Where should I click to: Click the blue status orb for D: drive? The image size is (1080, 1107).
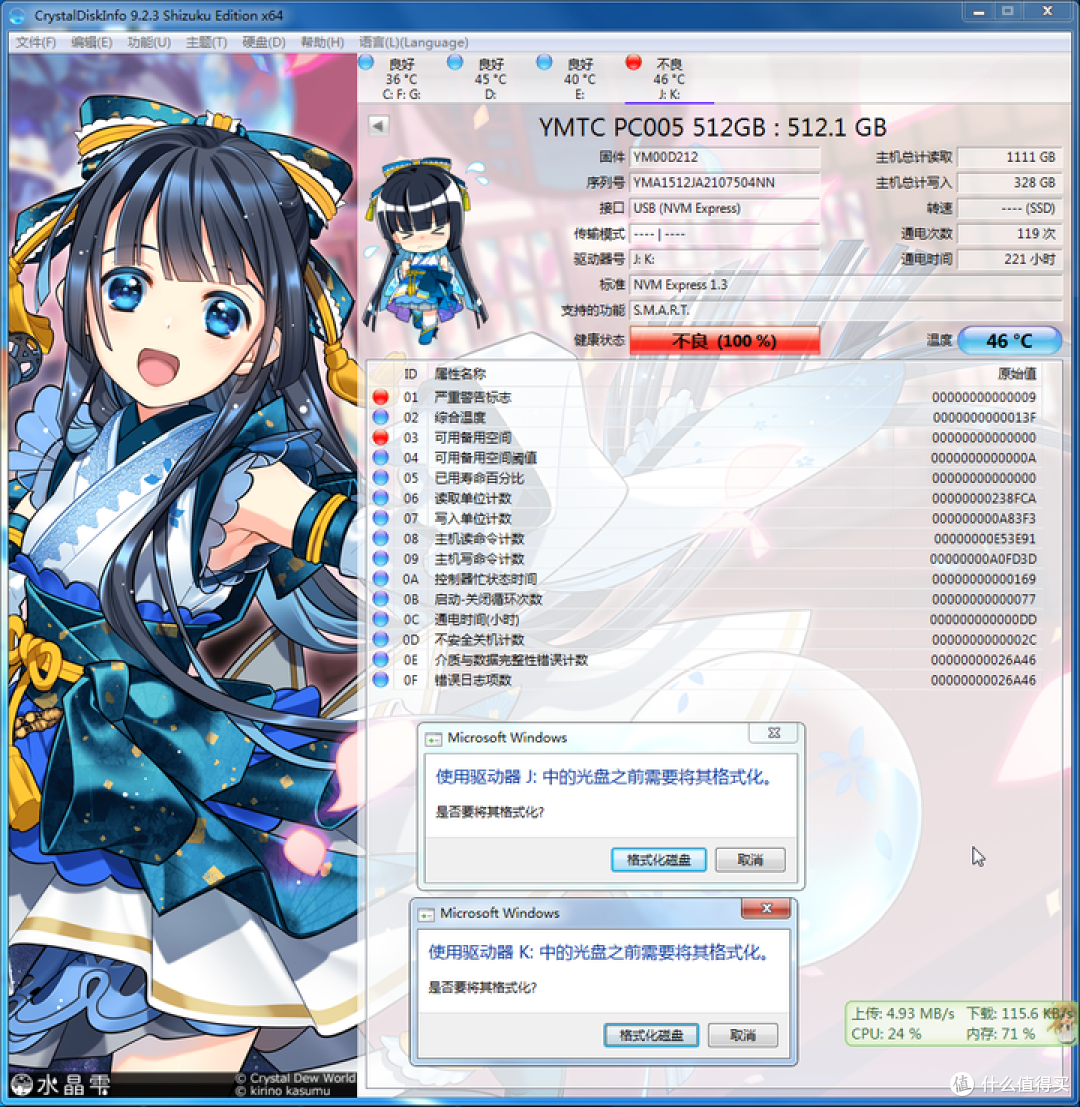455,62
